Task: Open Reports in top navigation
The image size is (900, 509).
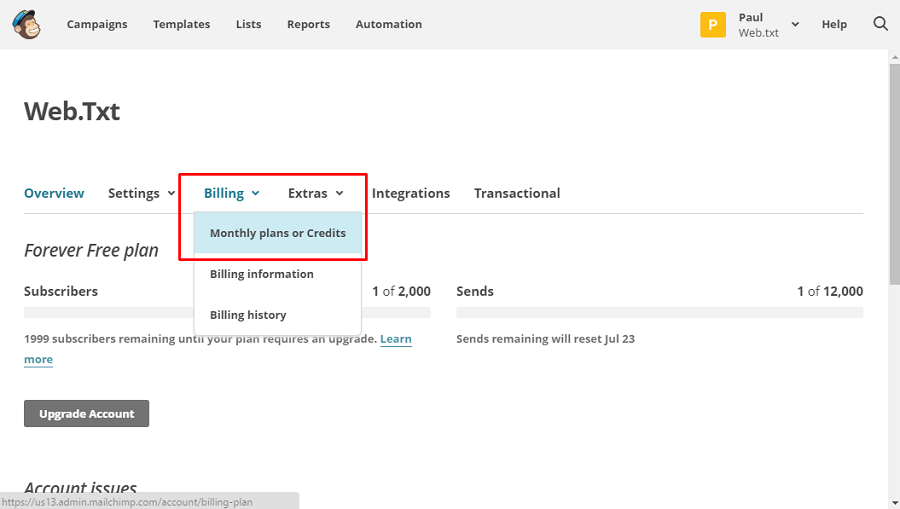Action: [x=308, y=24]
